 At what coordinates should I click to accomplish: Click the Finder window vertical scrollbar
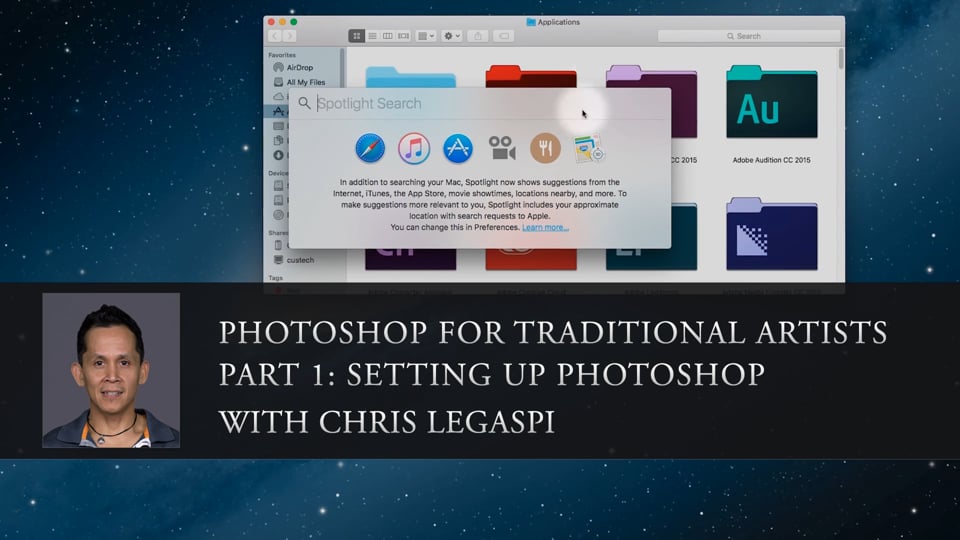point(841,59)
